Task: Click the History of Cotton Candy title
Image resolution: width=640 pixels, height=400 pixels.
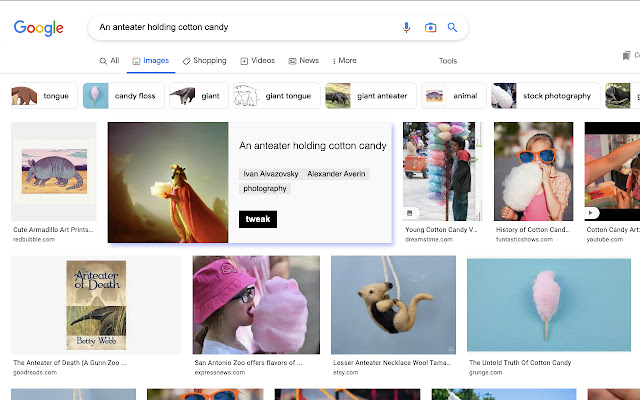Action: point(533,230)
